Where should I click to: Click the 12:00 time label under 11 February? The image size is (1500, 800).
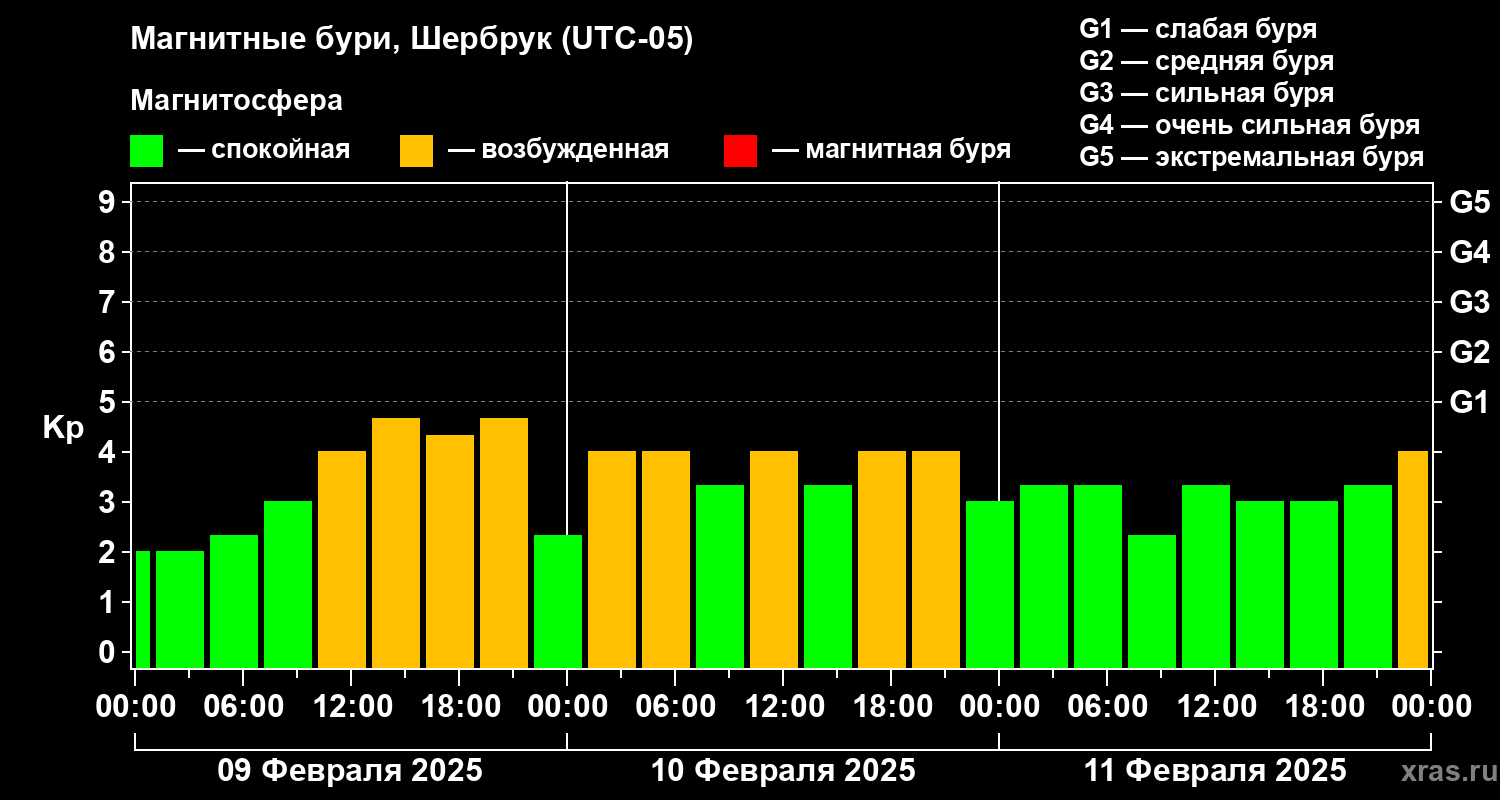click(x=1215, y=707)
